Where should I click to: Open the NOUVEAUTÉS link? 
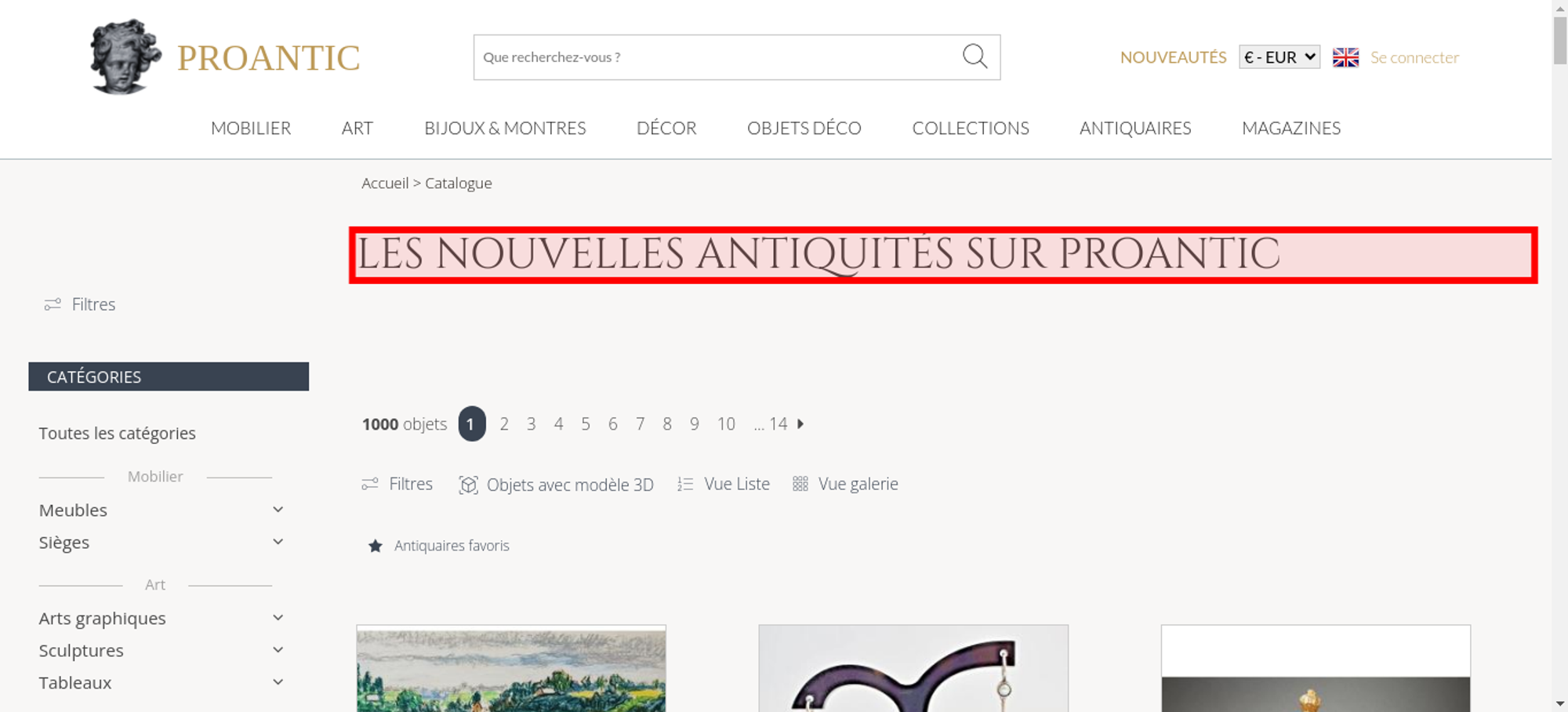coord(1173,57)
